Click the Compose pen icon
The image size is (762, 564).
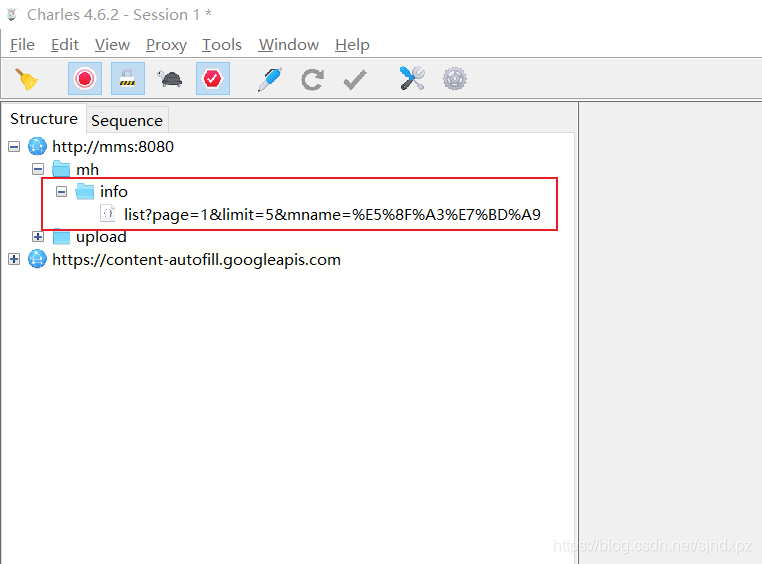pos(270,79)
